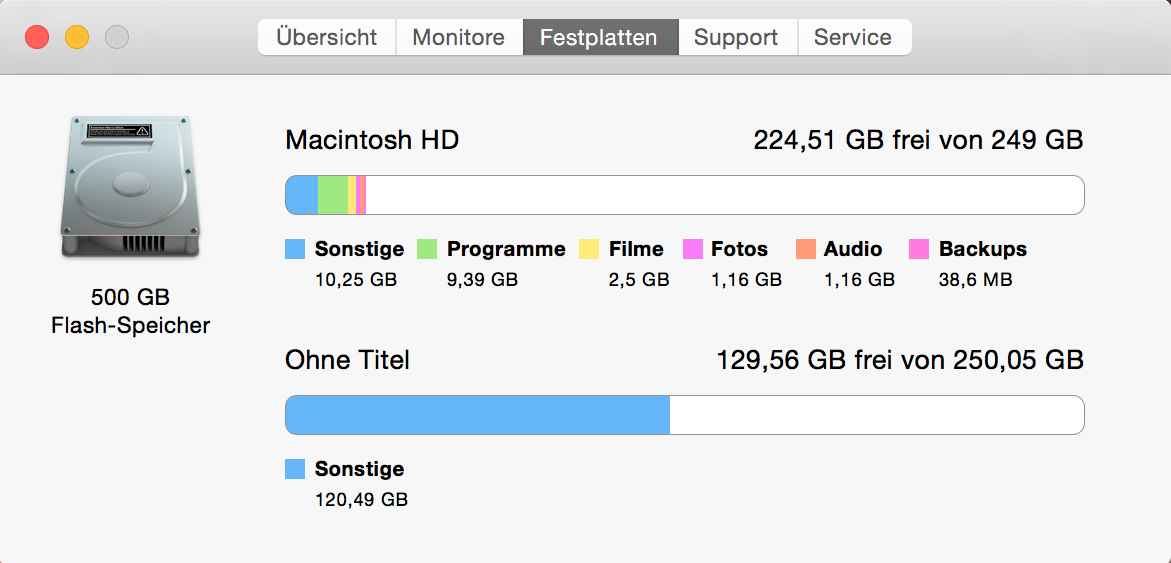Go to the Service tab
The image size is (1171, 563).
tap(852, 38)
